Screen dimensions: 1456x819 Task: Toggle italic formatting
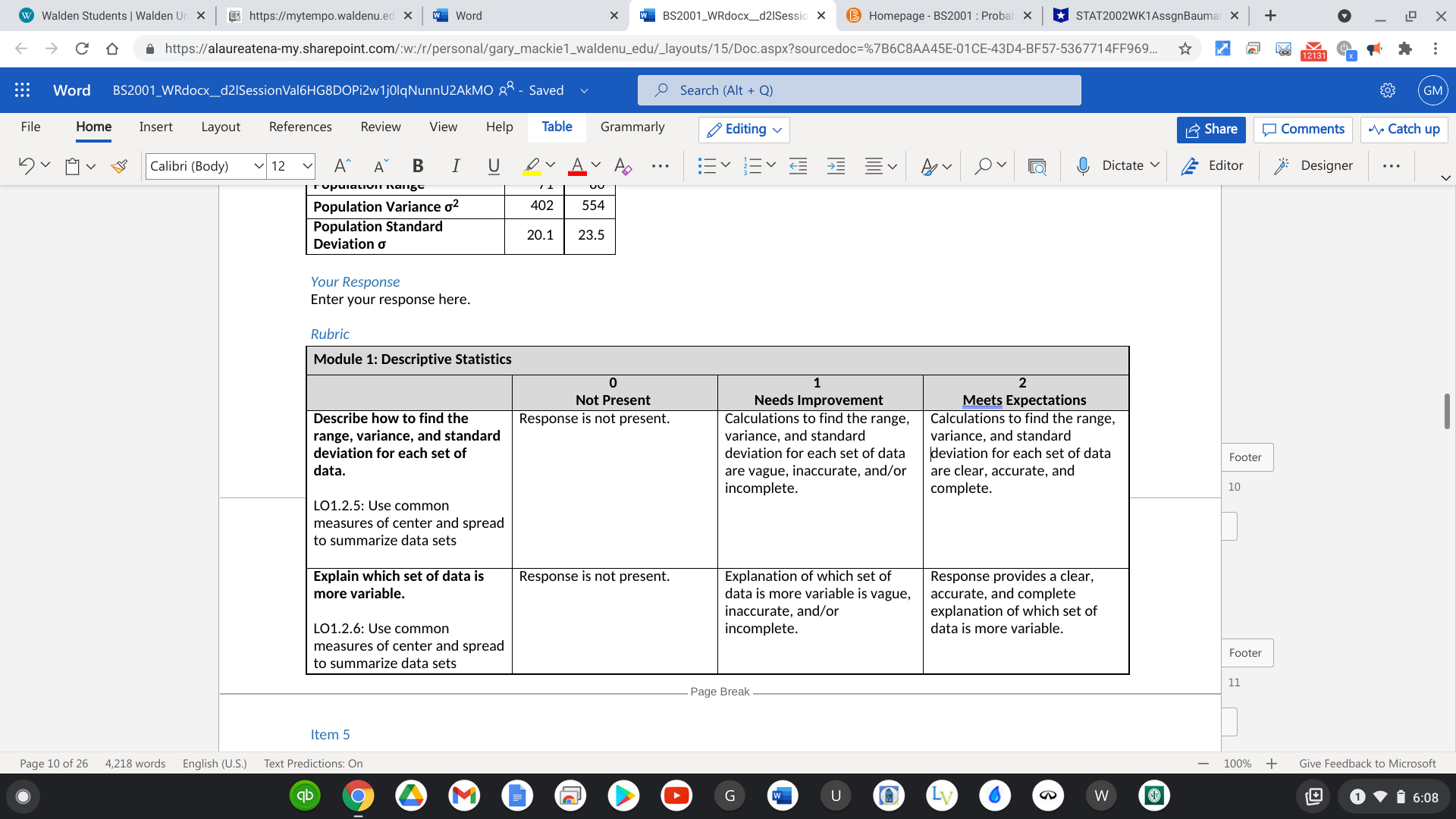[x=455, y=166]
